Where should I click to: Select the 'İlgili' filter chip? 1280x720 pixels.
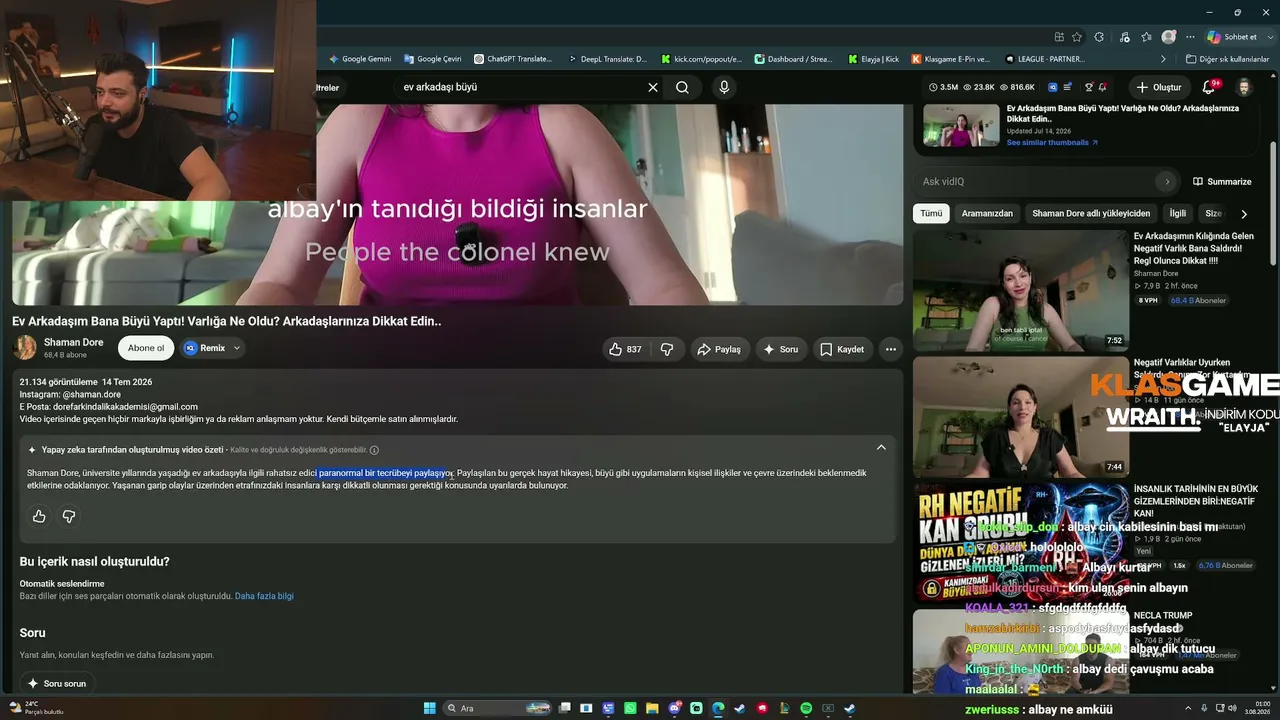pos(1178,213)
